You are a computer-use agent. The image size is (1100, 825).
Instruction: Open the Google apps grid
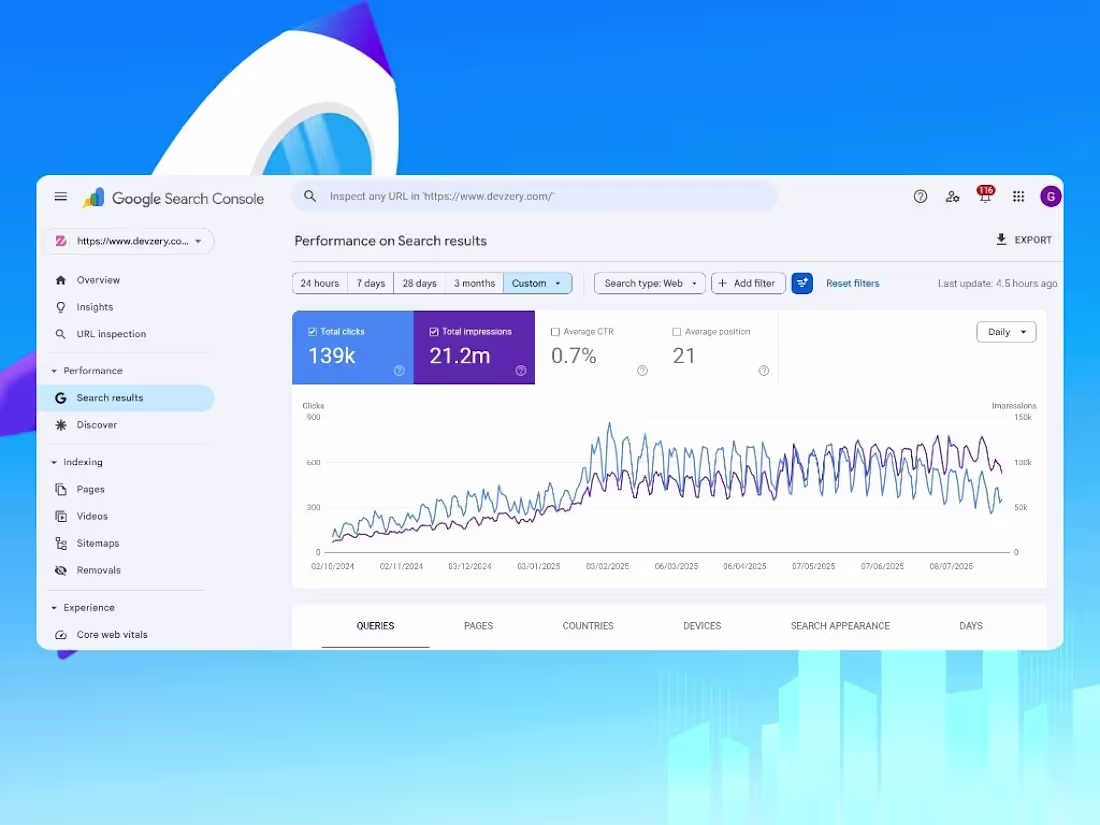coord(1018,196)
